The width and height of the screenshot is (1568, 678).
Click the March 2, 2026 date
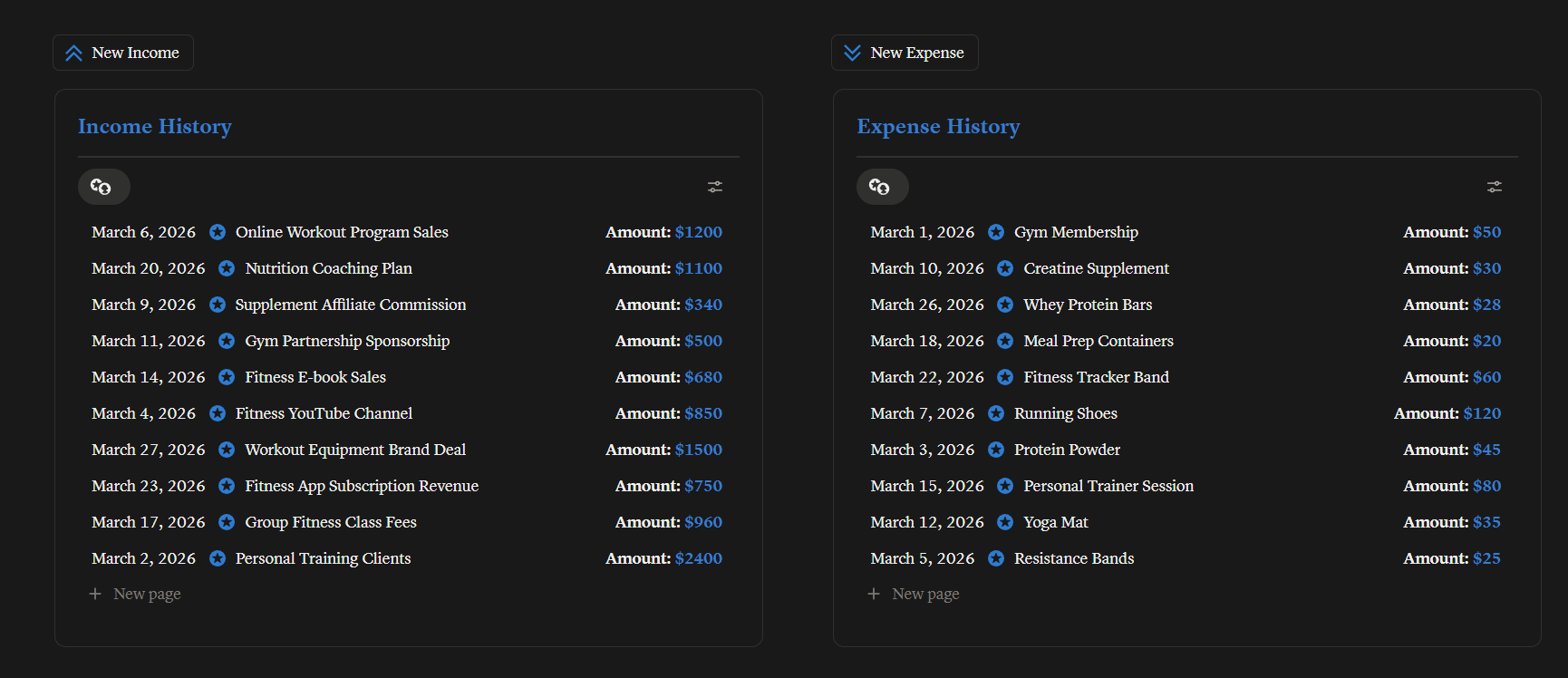coord(143,558)
